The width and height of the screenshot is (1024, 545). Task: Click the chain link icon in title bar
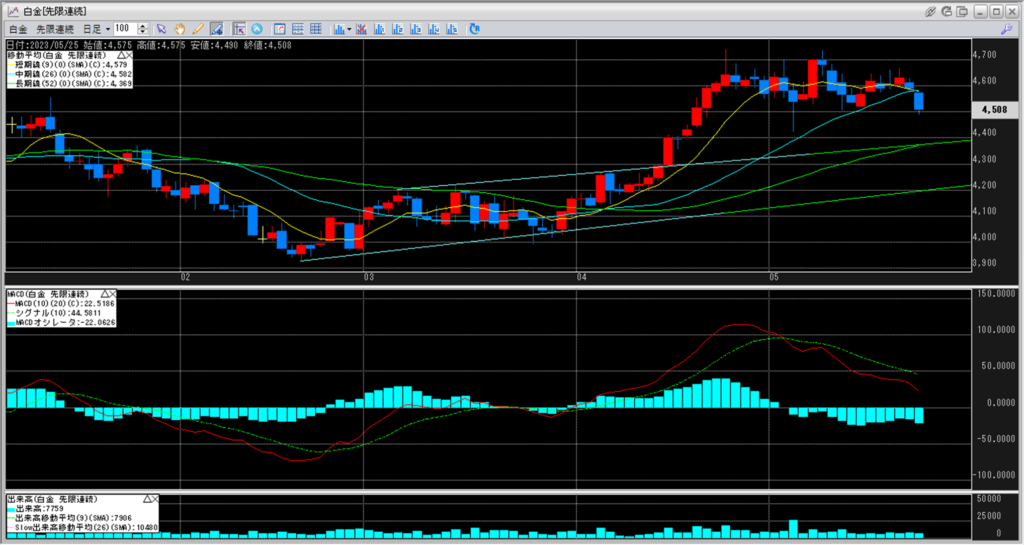[930, 10]
